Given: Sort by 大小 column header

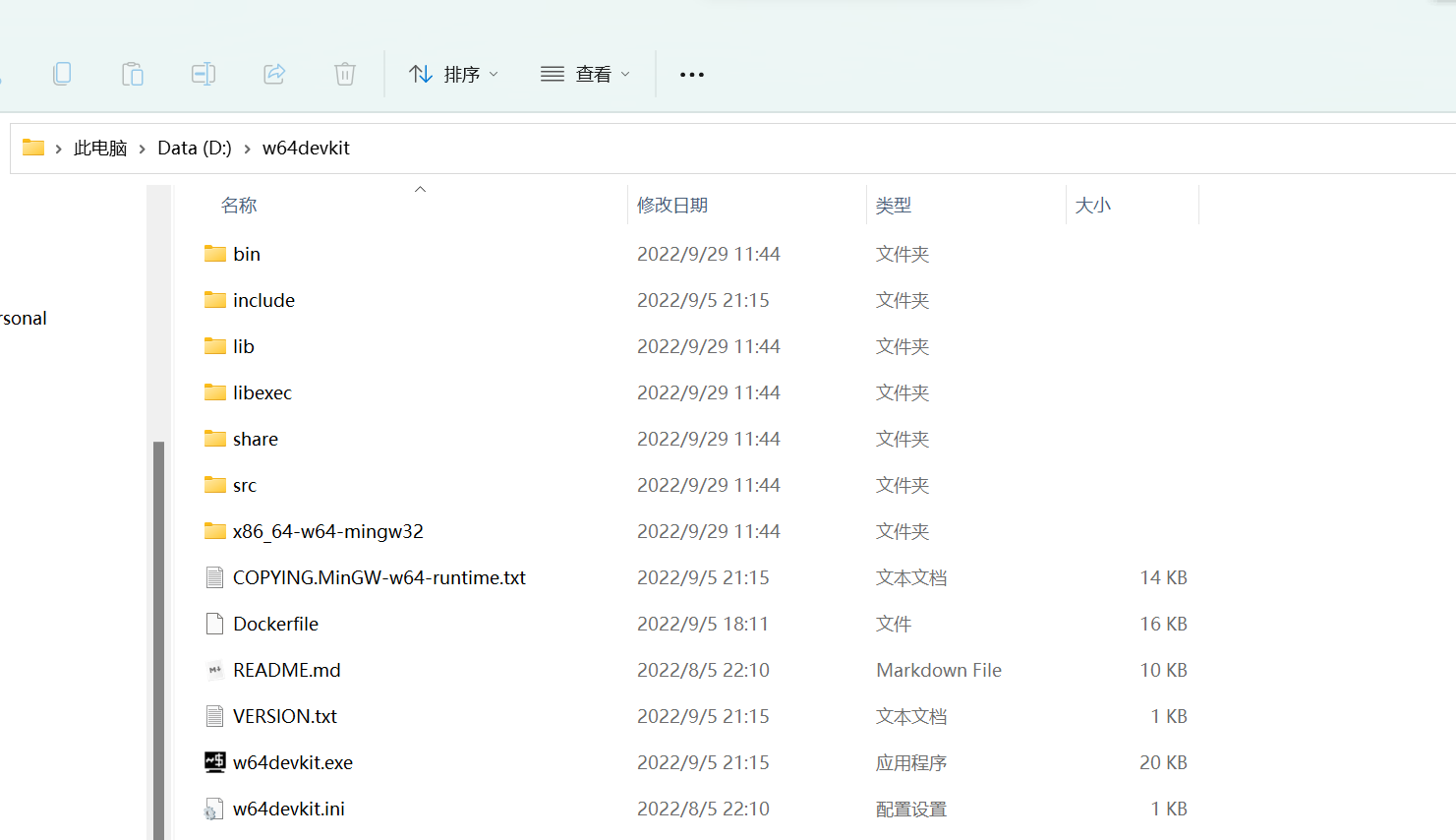Looking at the screenshot, I should (x=1093, y=206).
